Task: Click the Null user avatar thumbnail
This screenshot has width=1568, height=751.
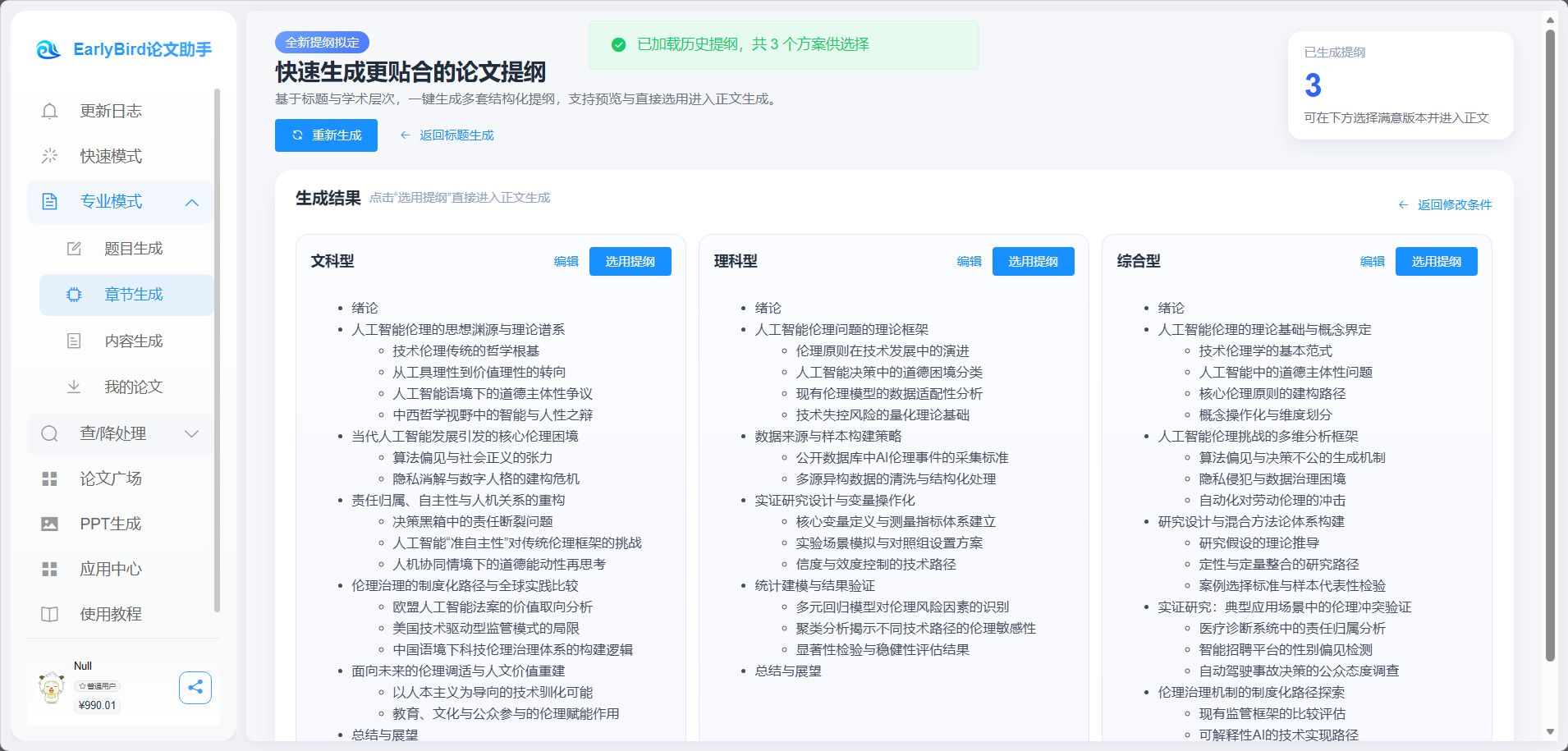Action: (x=51, y=688)
